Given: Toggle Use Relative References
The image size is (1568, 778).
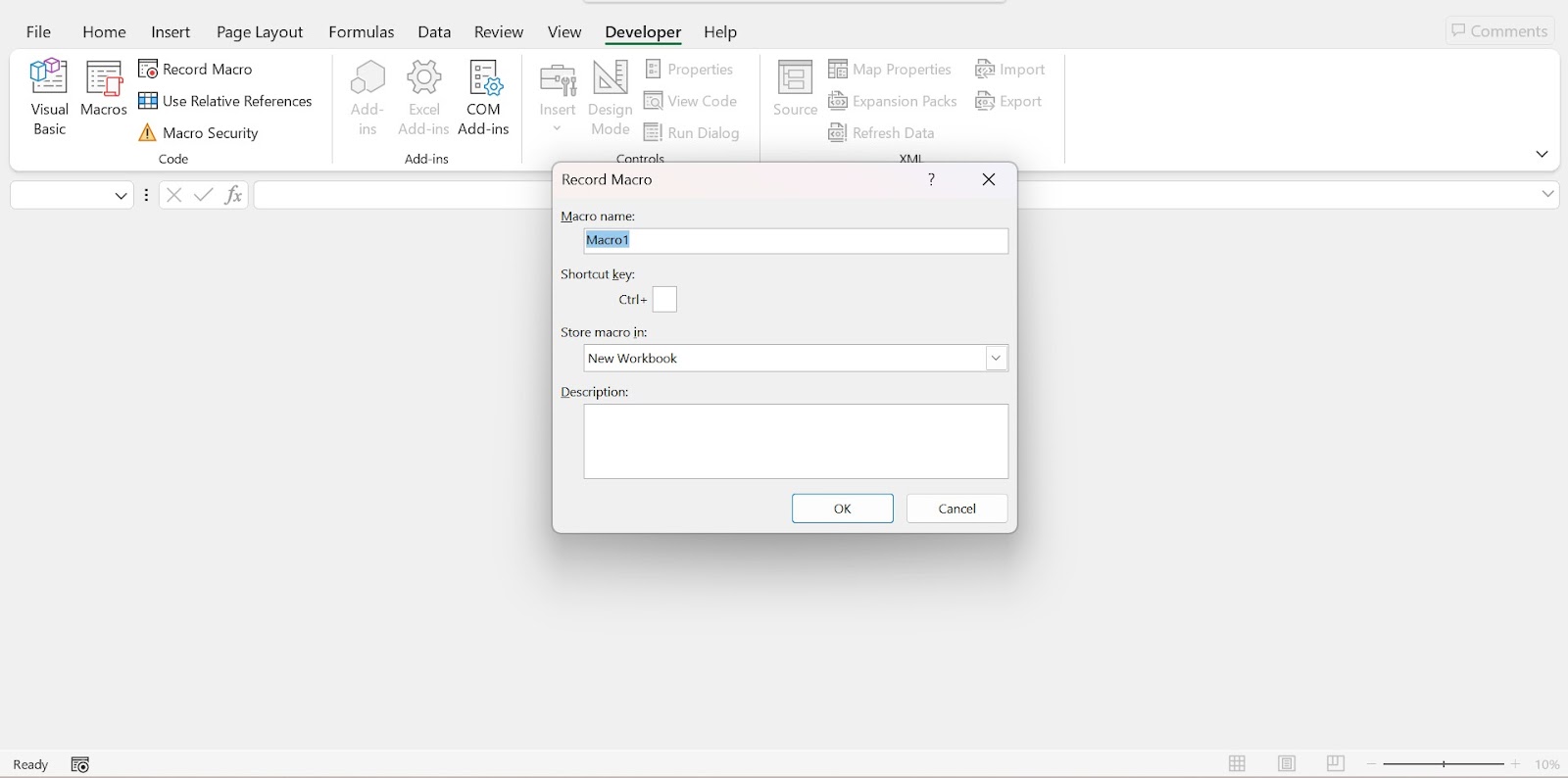Looking at the screenshot, I should [225, 101].
